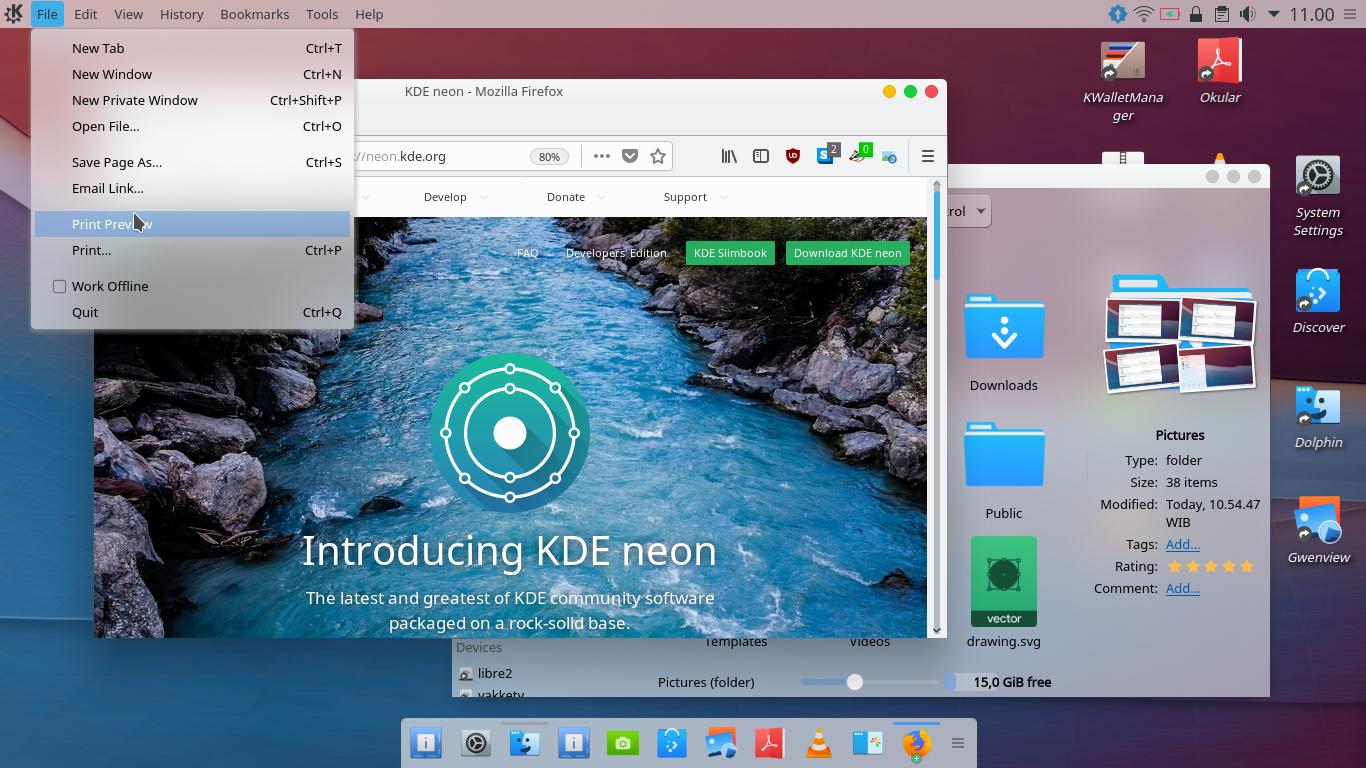The width and height of the screenshot is (1366, 768).
Task: Launch VLC from the dock
Action: point(818,743)
